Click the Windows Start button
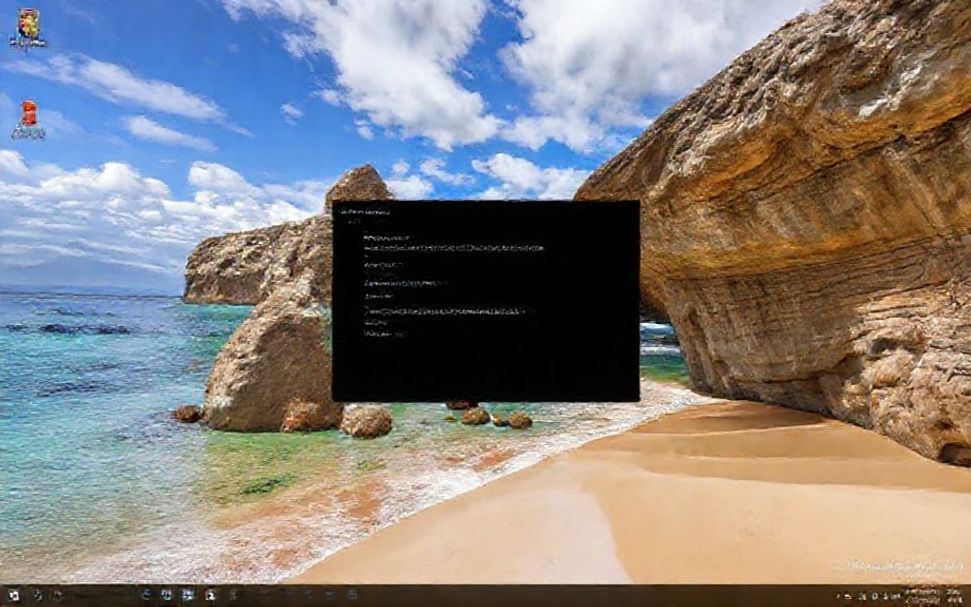 [12, 596]
